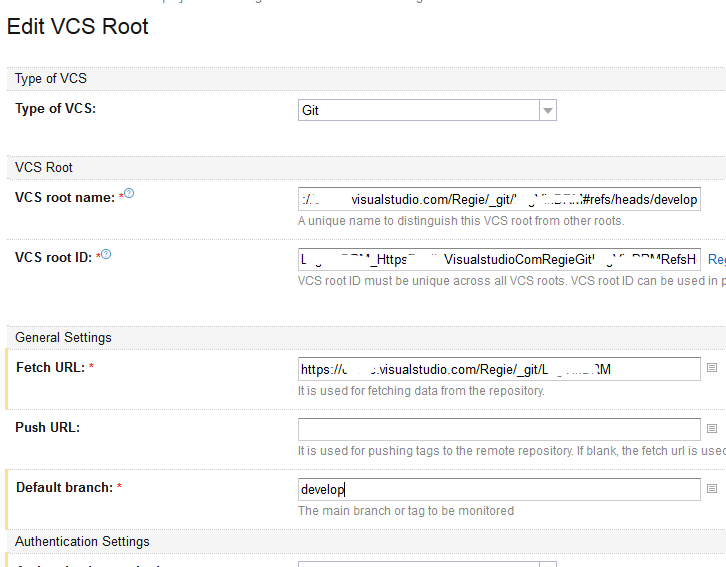Viewport: 726px width, 567px height.
Task: Click the Default branch field containing develop
Action: click(x=499, y=489)
